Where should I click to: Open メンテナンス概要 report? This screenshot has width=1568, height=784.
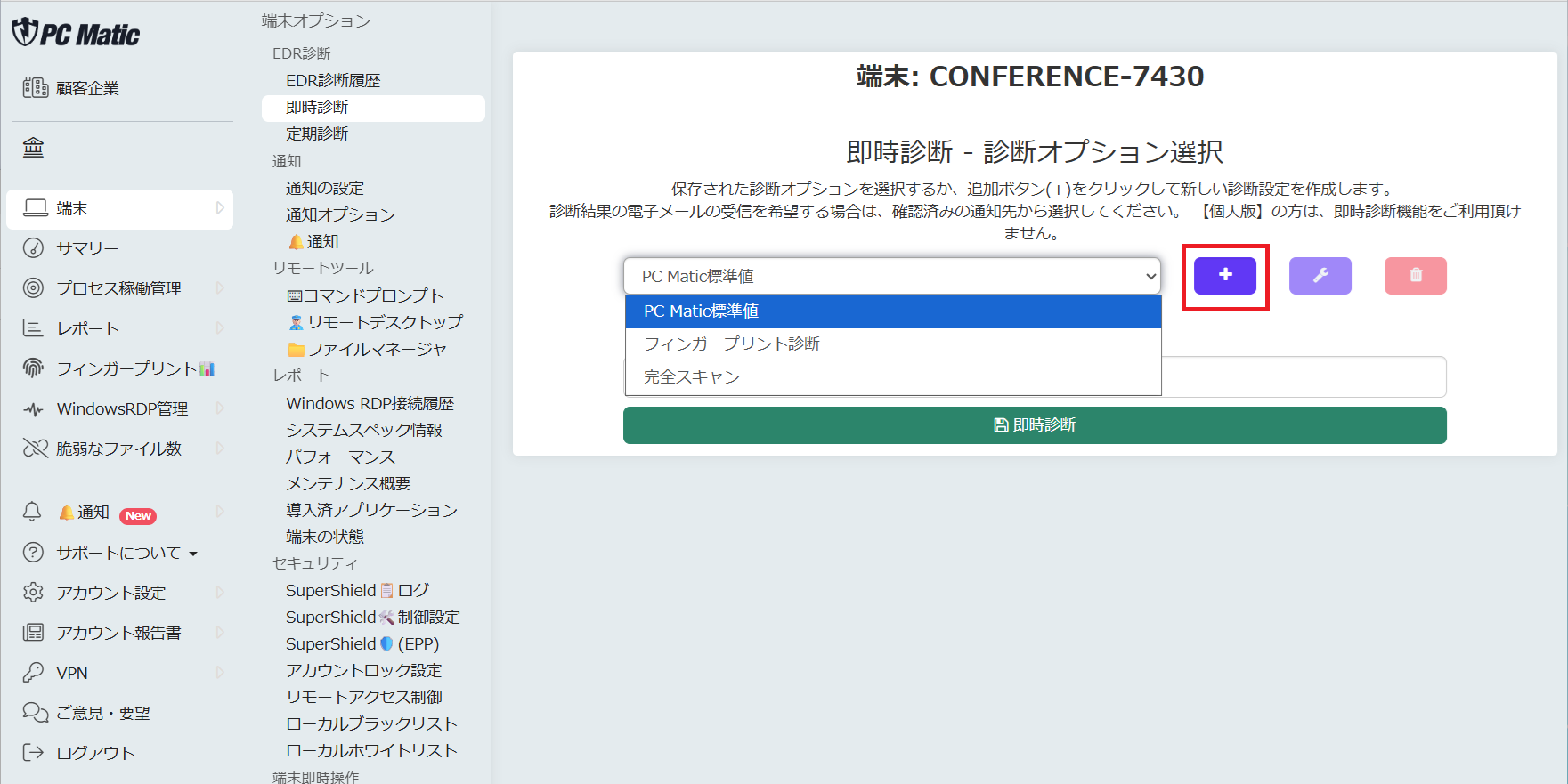(348, 483)
